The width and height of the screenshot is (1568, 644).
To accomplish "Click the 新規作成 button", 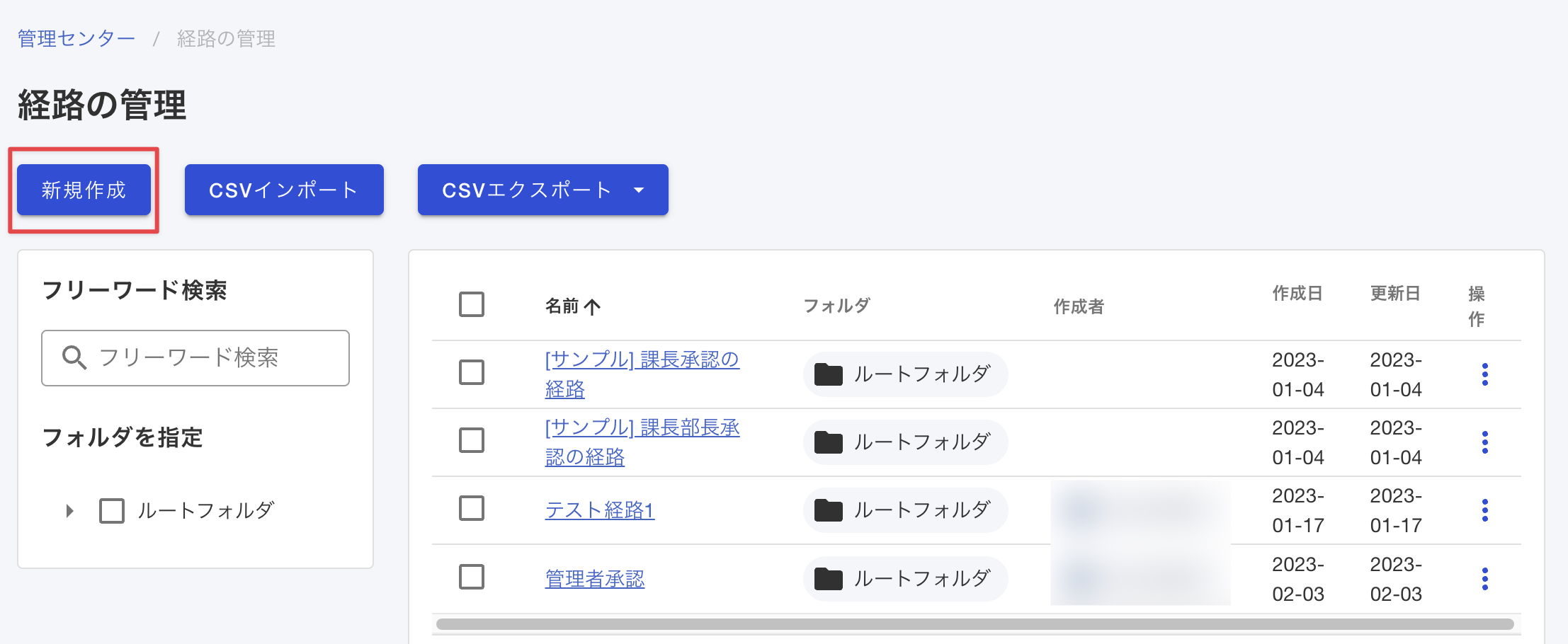I will coord(84,189).
